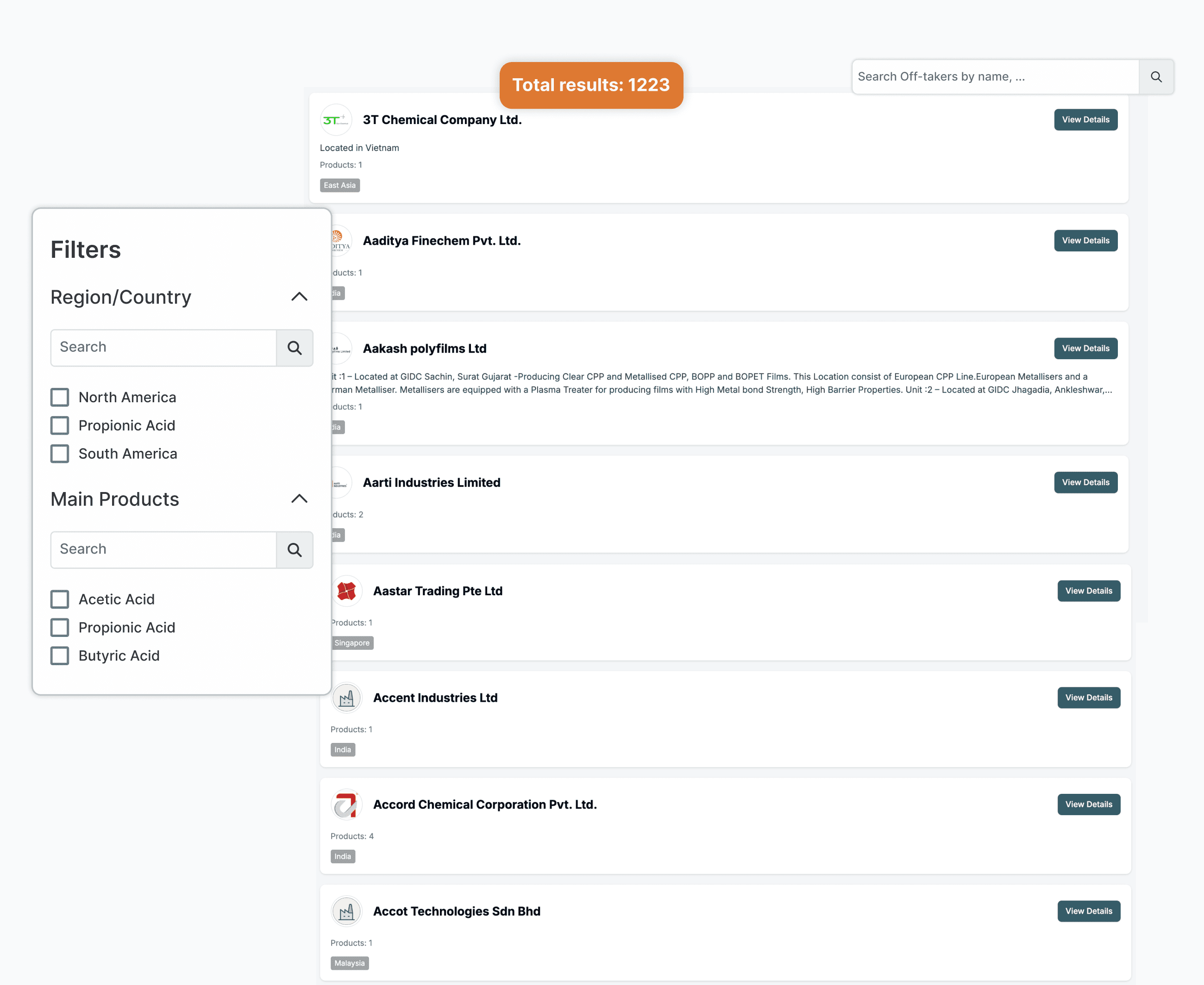Click India tag on Accent Industries
Image resolution: width=1204 pixels, height=985 pixels.
point(343,750)
